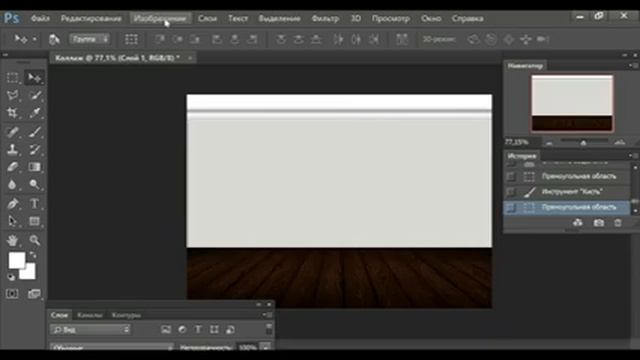Viewport: 640px width, 360px height.
Task: Open the layer blend mode dropdown
Action: point(111,347)
